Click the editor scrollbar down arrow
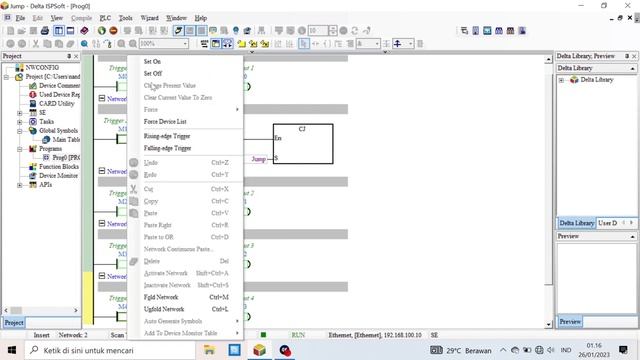This screenshot has height=360, width=640. pyautogui.click(x=549, y=324)
